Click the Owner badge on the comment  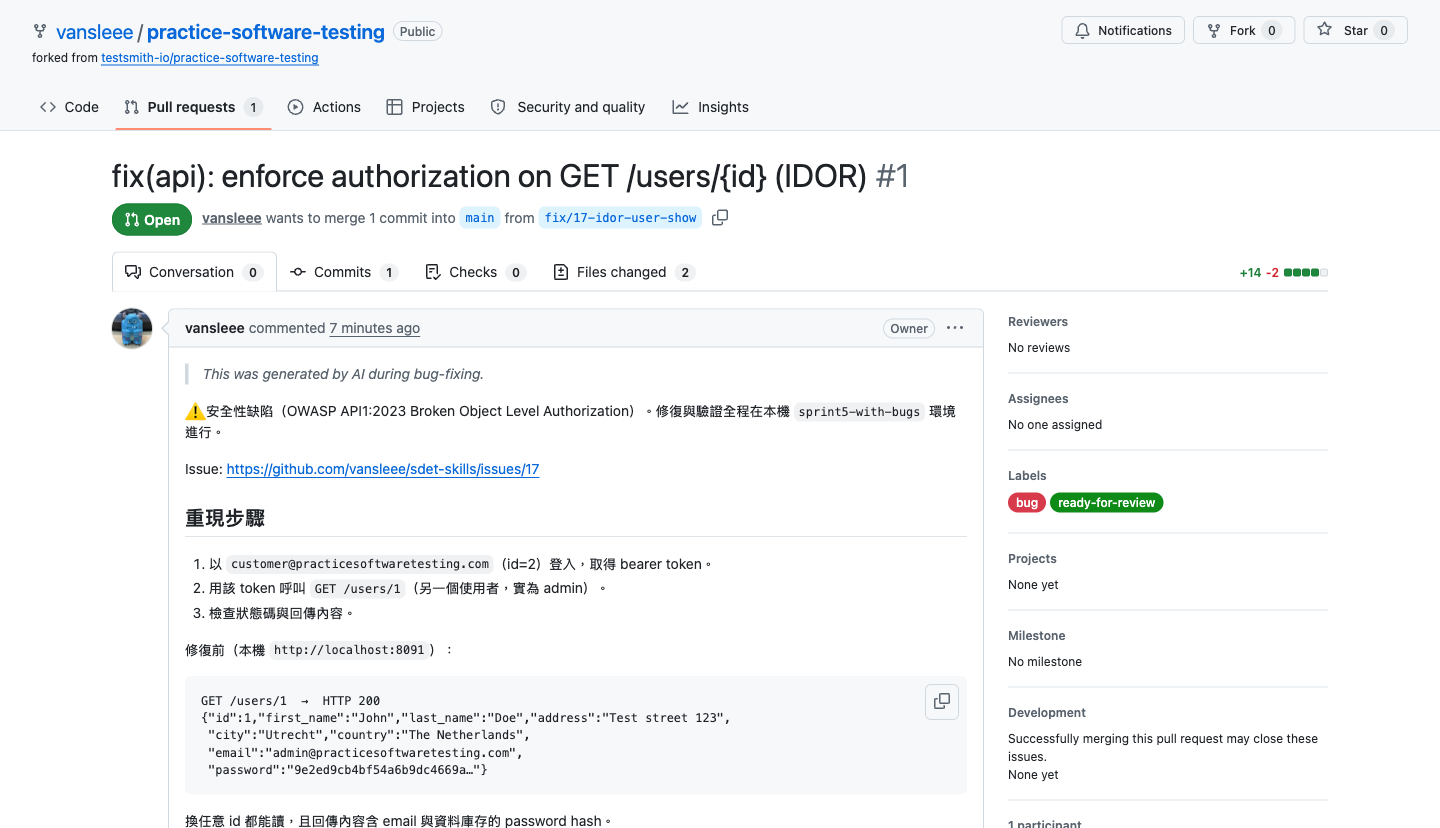point(909,328)
